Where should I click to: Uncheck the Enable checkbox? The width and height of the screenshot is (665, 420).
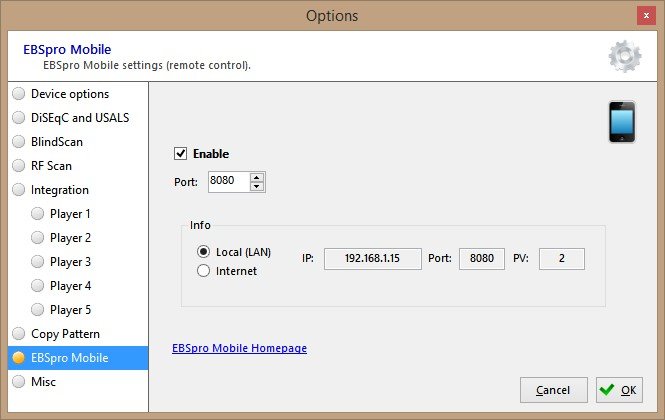coord(181,154)
